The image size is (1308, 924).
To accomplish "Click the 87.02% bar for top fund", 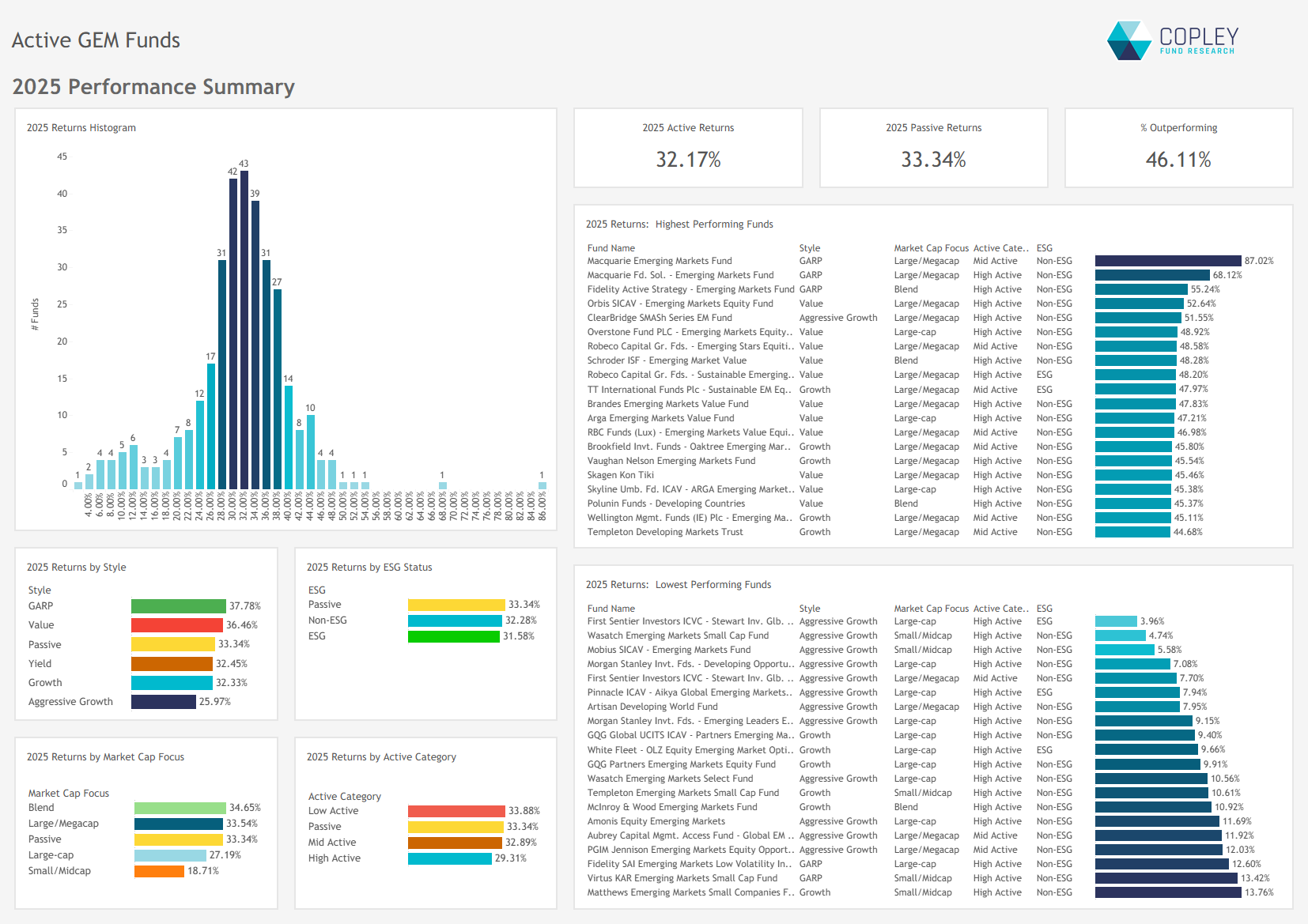I will [x=1167, y=261].
